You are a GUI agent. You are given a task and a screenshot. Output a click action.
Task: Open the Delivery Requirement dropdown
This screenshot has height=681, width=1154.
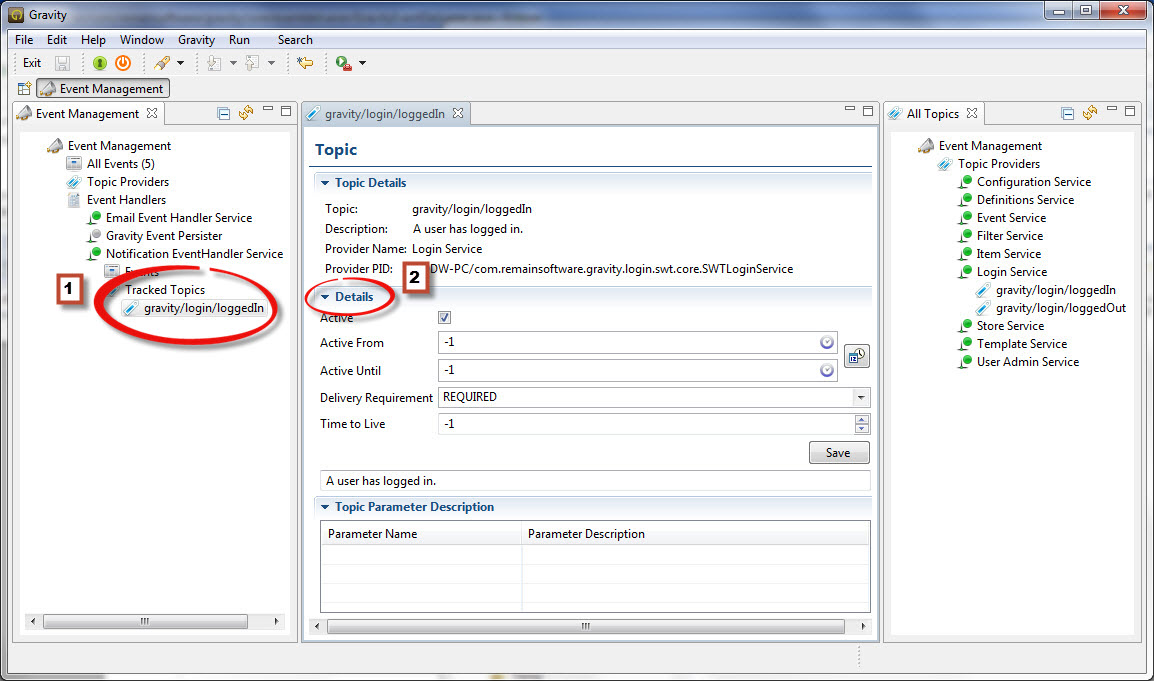click(x=860, y=397)
